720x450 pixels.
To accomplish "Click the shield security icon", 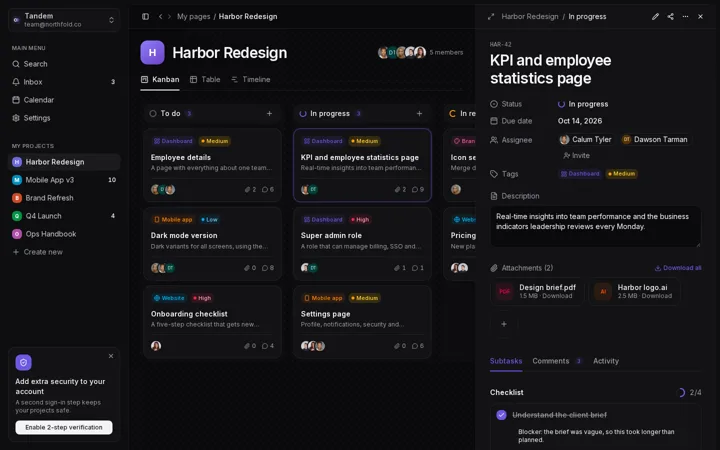I will point(23,362).
